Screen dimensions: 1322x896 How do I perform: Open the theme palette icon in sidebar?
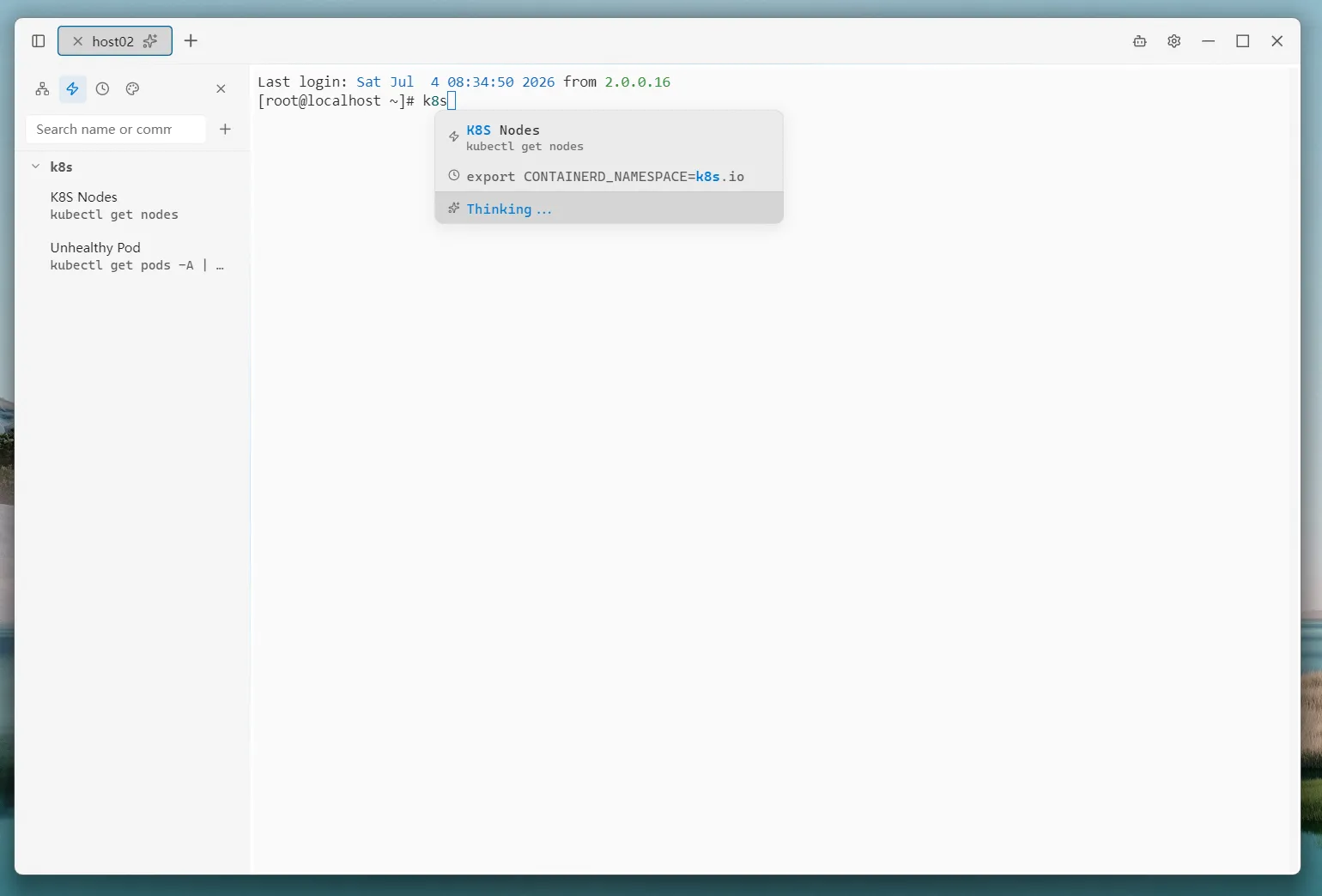click(132, 88)
